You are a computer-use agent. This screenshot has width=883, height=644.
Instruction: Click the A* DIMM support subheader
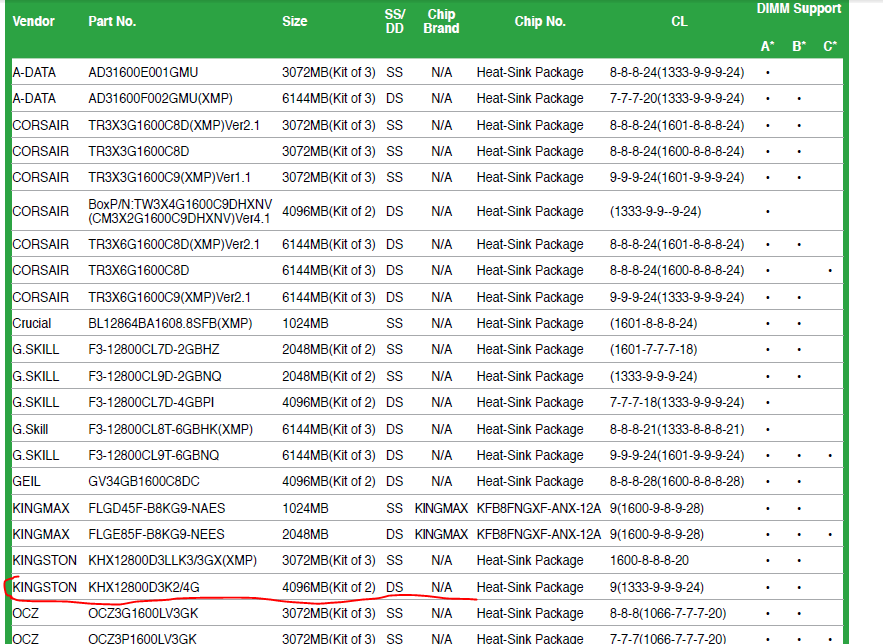tap(768, 46)
